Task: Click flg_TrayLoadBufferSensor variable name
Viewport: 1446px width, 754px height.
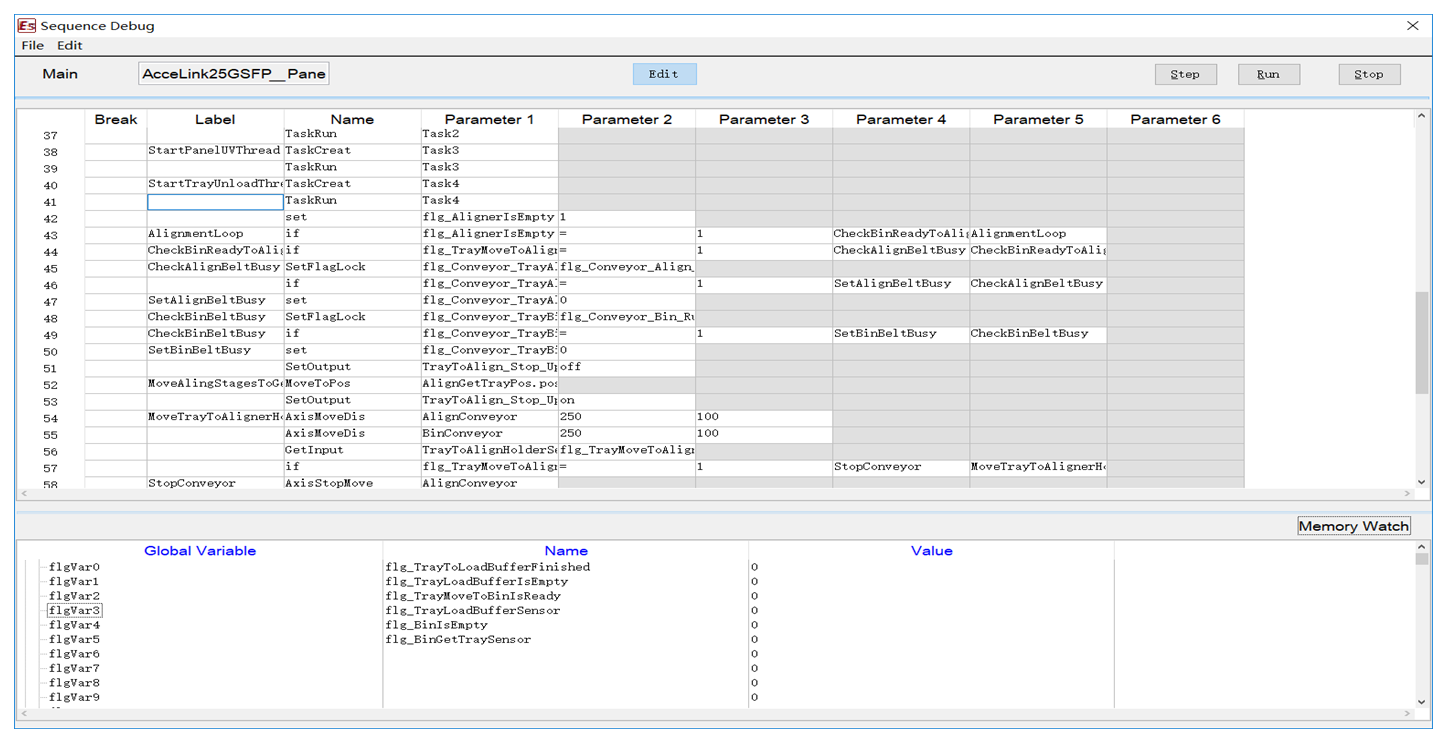Action: (x=473, y=610)
